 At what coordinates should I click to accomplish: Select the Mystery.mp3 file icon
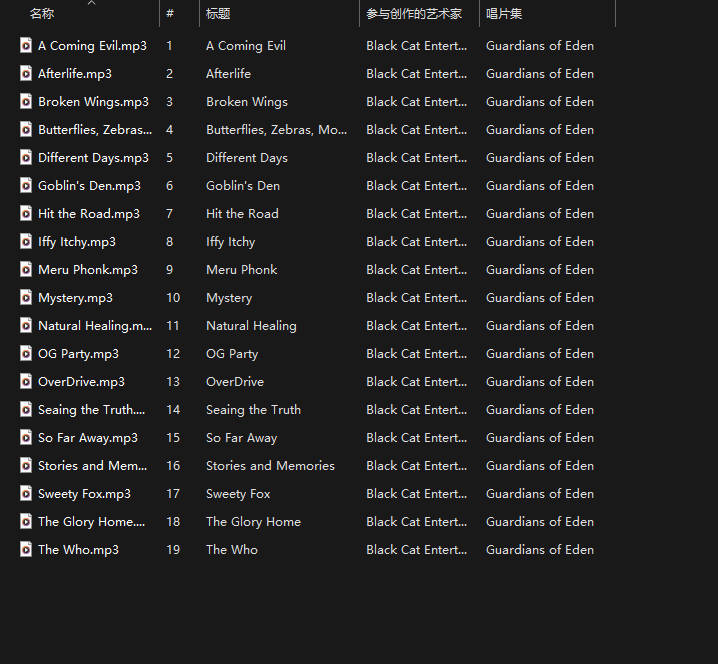[26, 297]
